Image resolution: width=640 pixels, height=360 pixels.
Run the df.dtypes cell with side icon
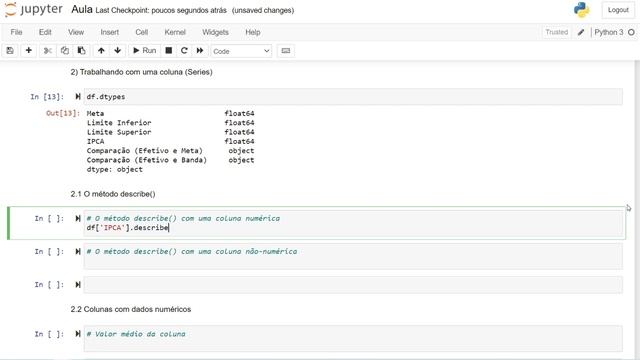[x=78, y=97]
